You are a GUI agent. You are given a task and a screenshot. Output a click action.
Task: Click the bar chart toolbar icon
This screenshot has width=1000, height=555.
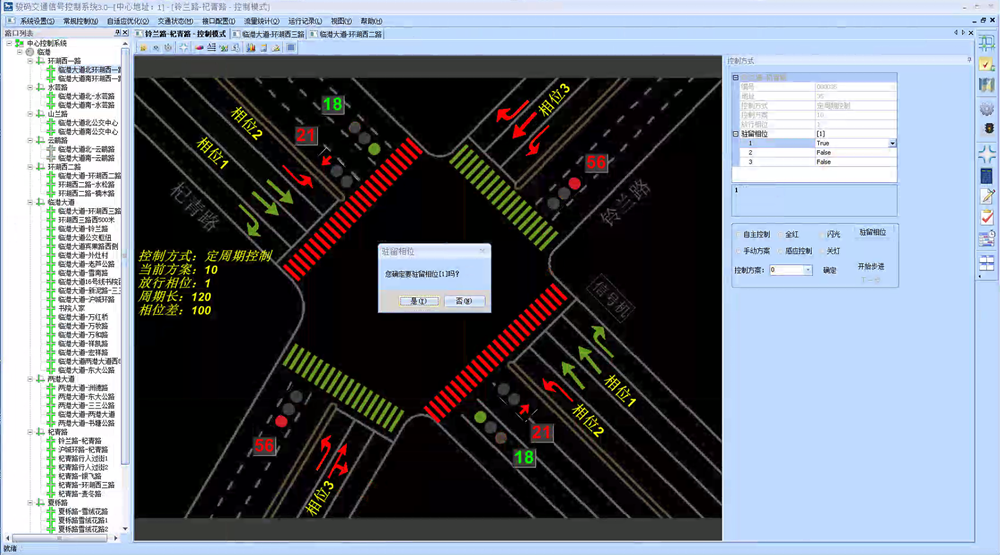click(250, 48)
